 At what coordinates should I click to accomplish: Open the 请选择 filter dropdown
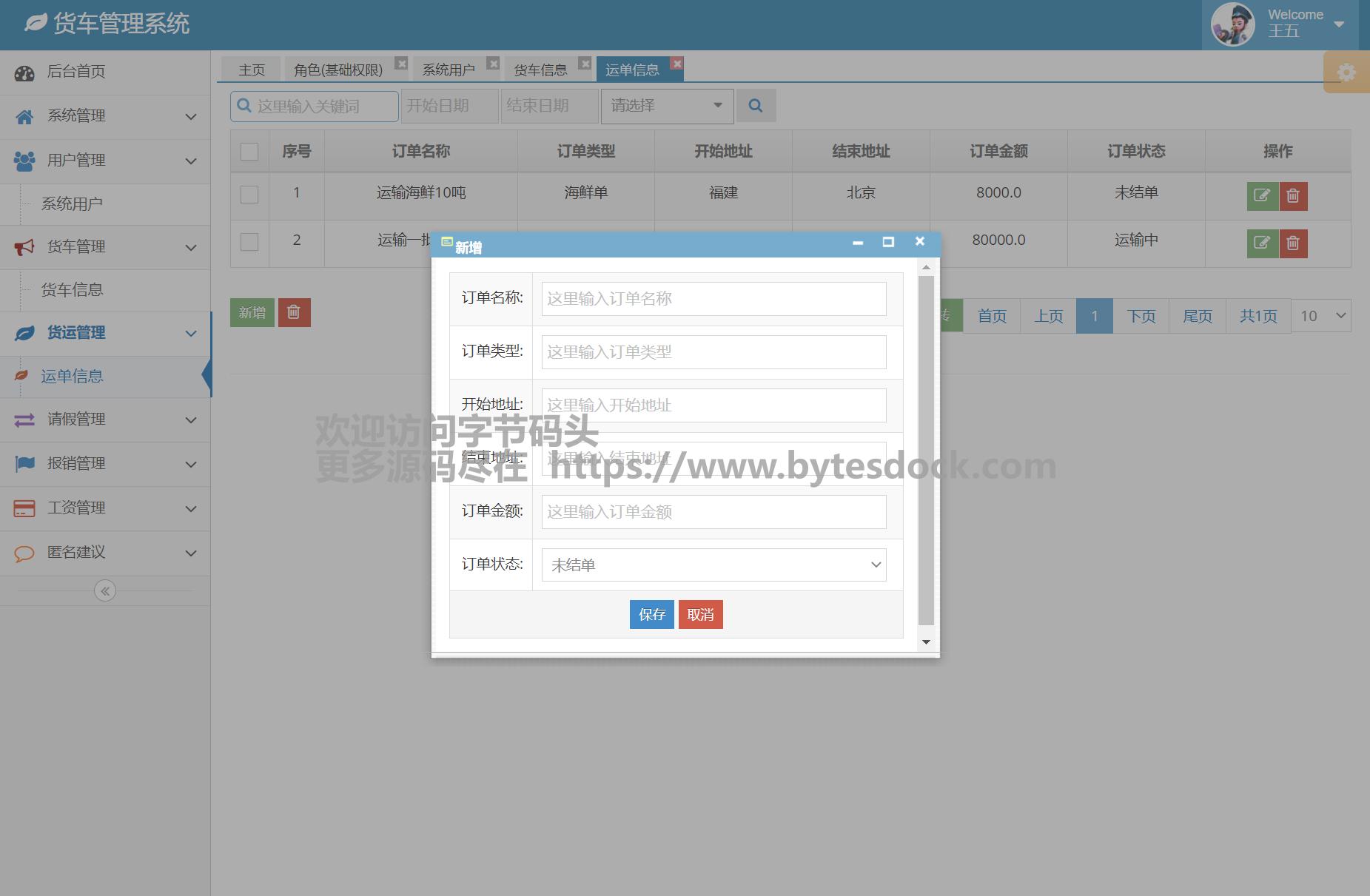point(666,106)
